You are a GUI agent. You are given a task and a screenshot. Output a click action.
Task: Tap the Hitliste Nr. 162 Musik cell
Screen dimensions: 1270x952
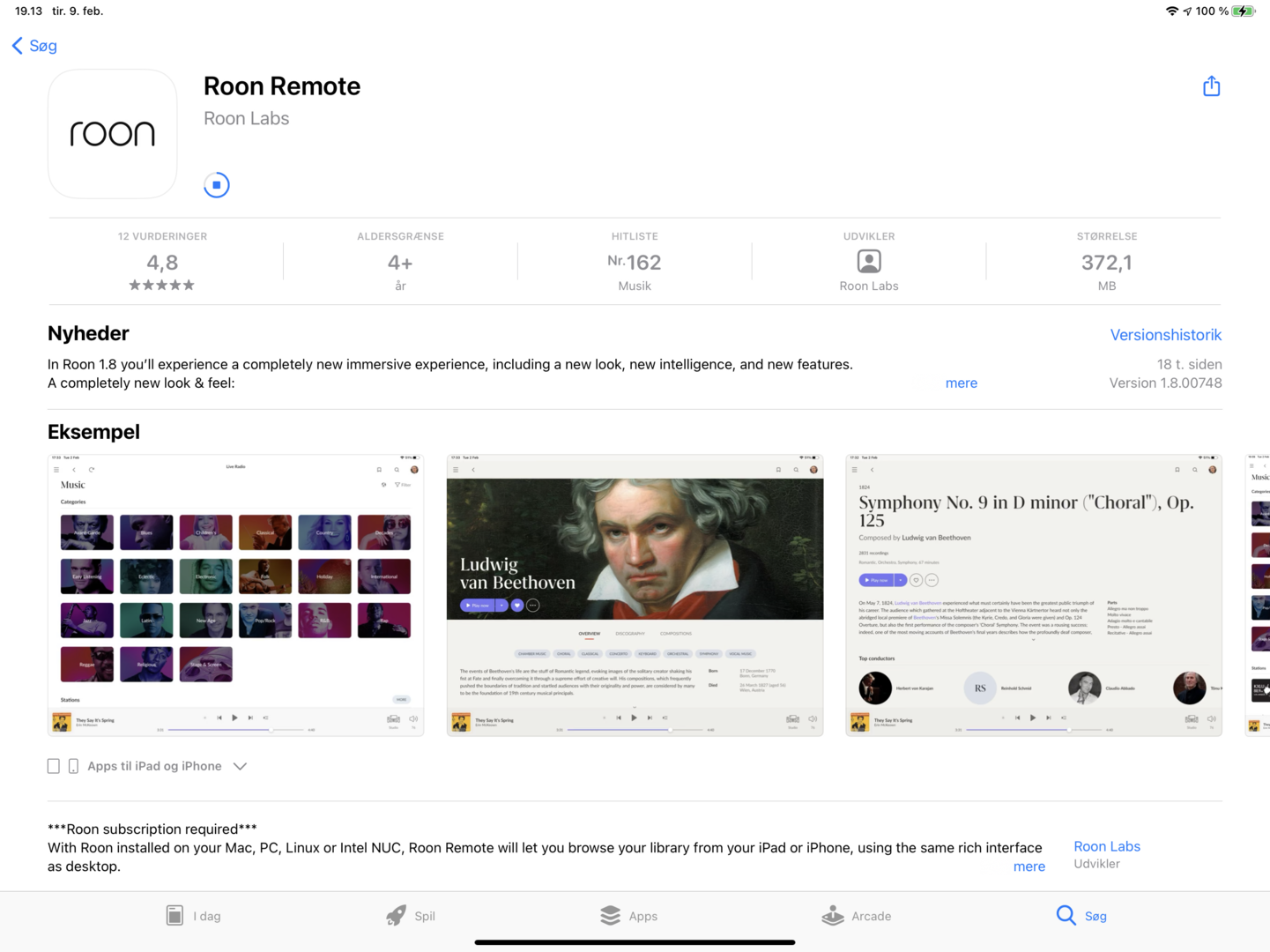click(x=635, y=262)
